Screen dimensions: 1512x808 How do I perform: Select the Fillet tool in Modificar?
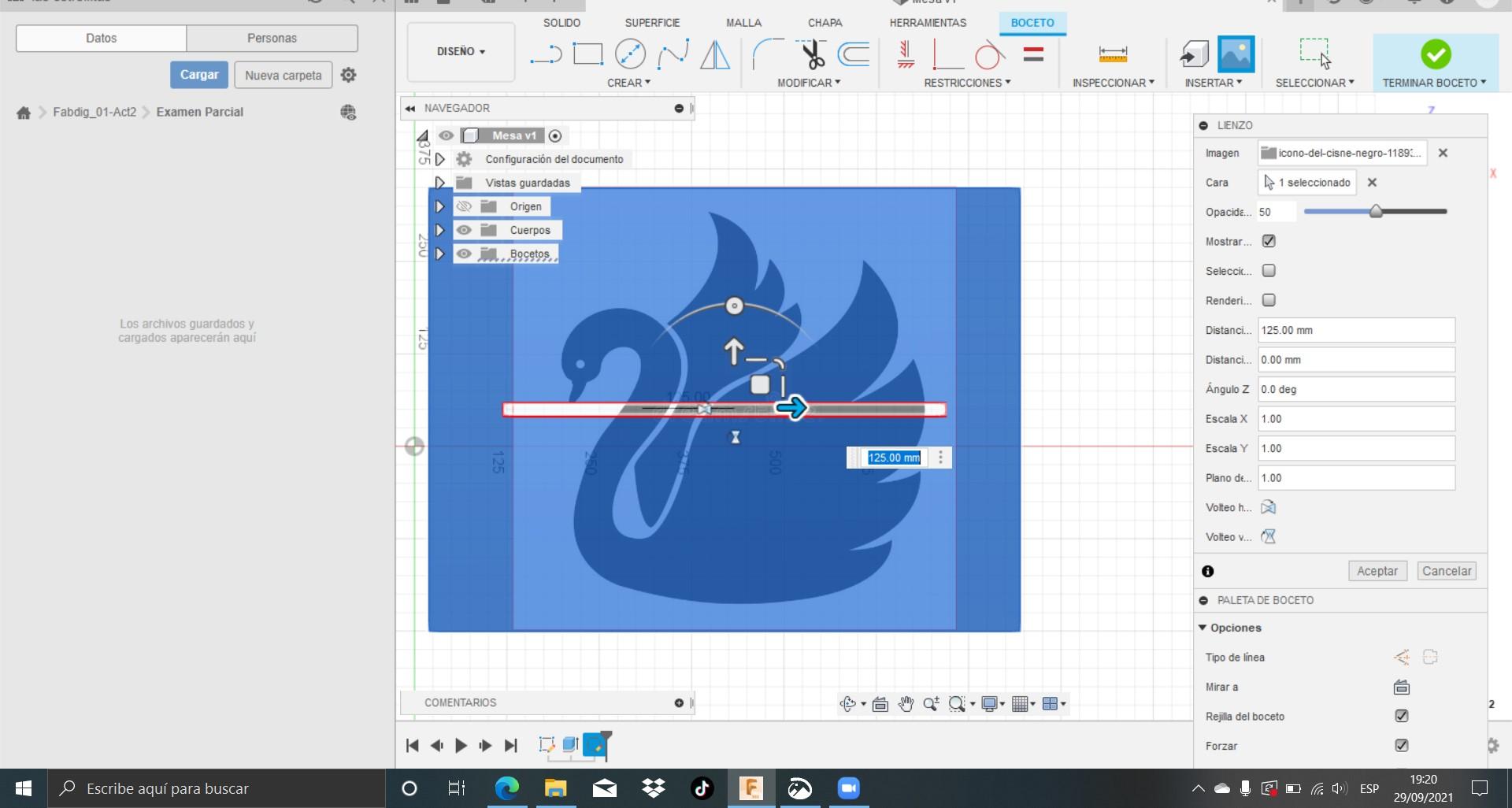tap(768, 54)
